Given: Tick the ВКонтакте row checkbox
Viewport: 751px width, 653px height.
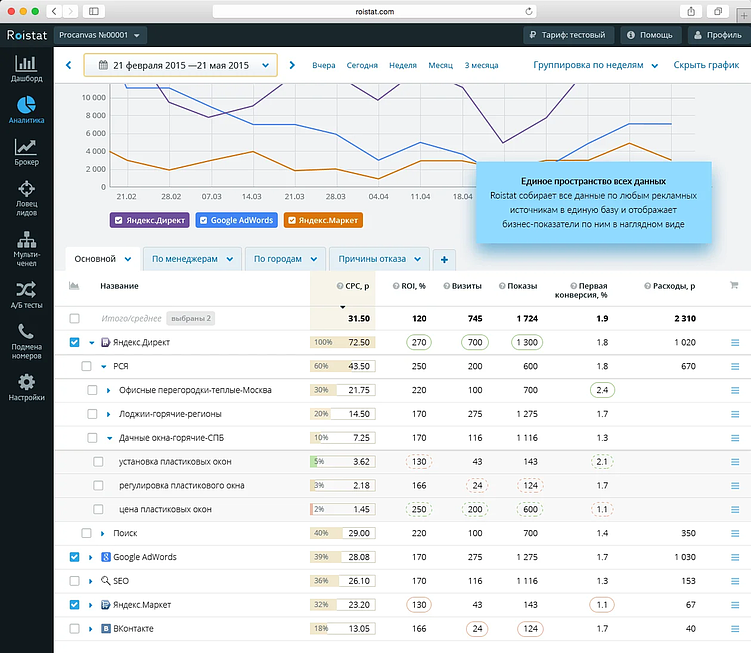Looking at the screenshot, I should pos(75,629).
